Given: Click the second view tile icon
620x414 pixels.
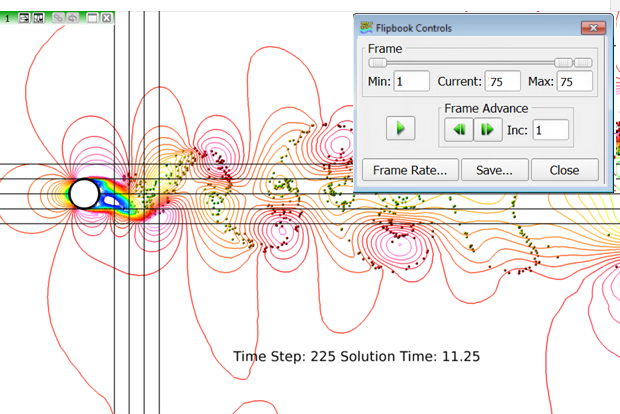Looking at the screenshot, I should point(38,18).
